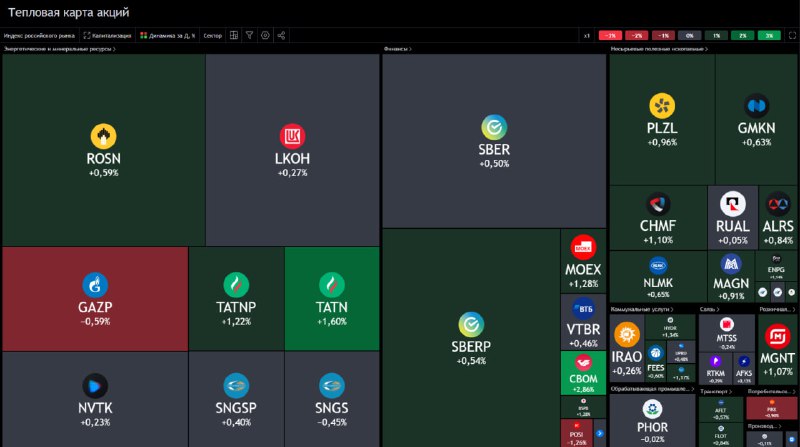800x447 pixels.
Task: Click the IRAO orange sun logo
Action: (x=627, y=335)
